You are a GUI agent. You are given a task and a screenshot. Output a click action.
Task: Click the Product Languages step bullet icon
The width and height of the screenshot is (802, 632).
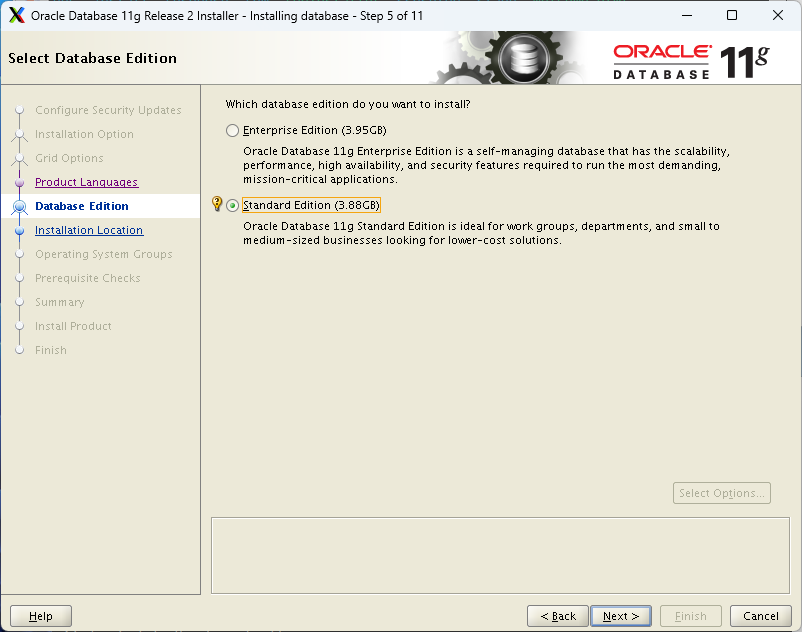[19, 182]
